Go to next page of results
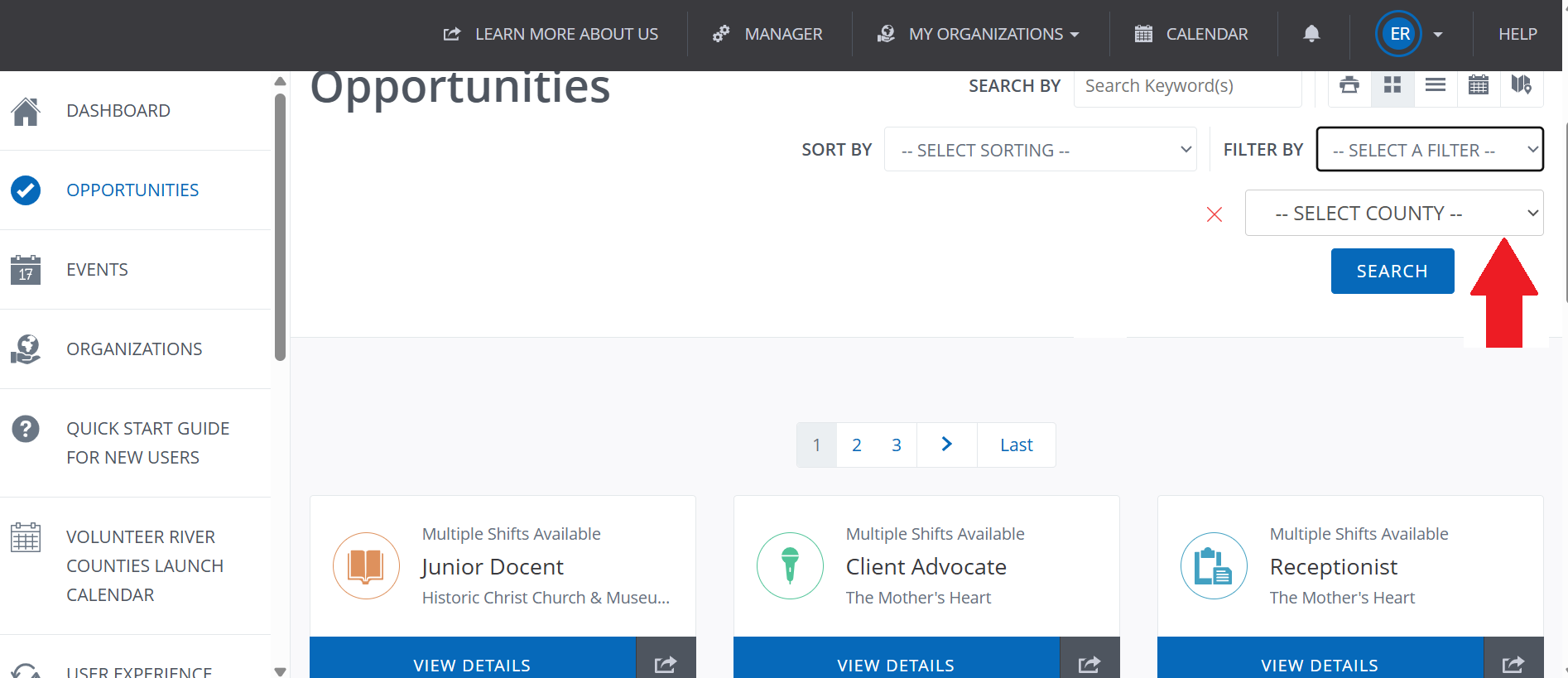Screen dimensions: 1568x678 click(x=947, y=445)
